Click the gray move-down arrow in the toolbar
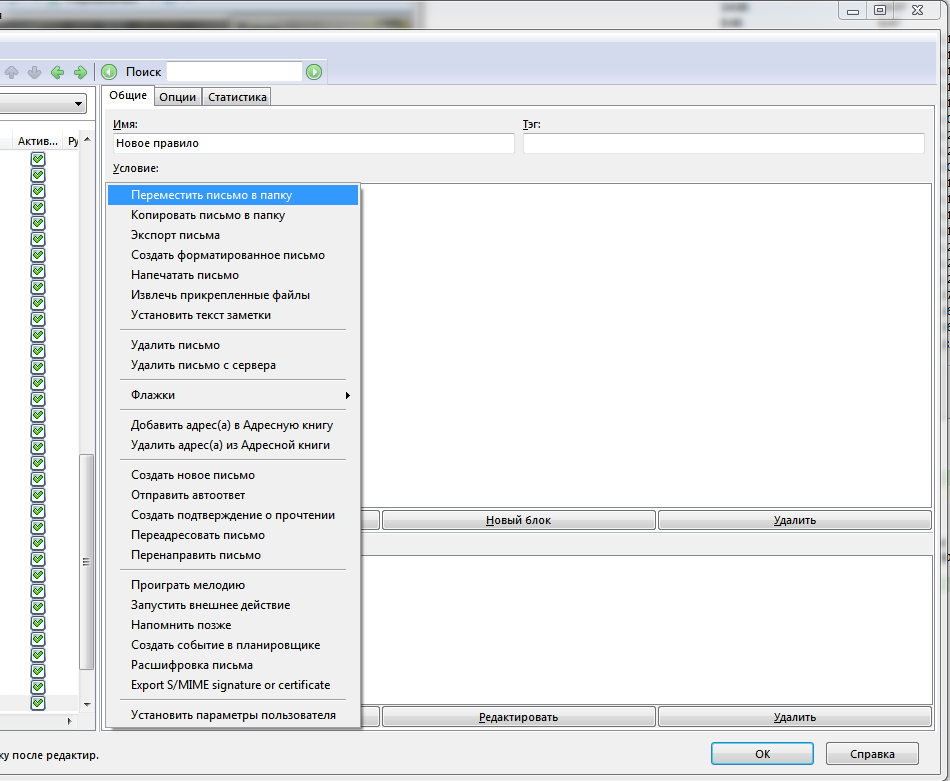The width and height of the screenshot is (950, 781). (34, 72)
